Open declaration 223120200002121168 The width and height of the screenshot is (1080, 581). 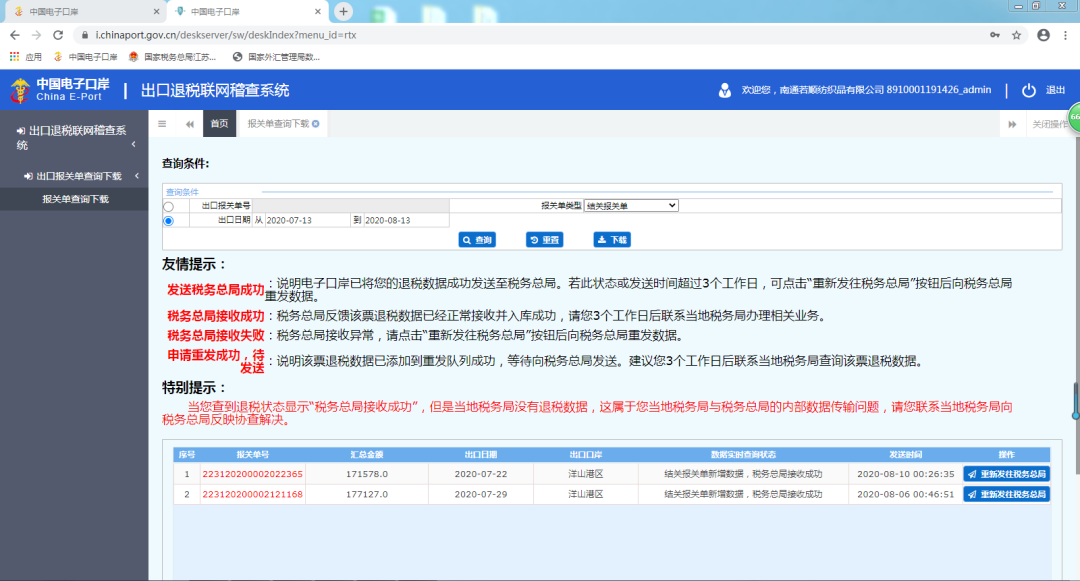coord(252,494)
